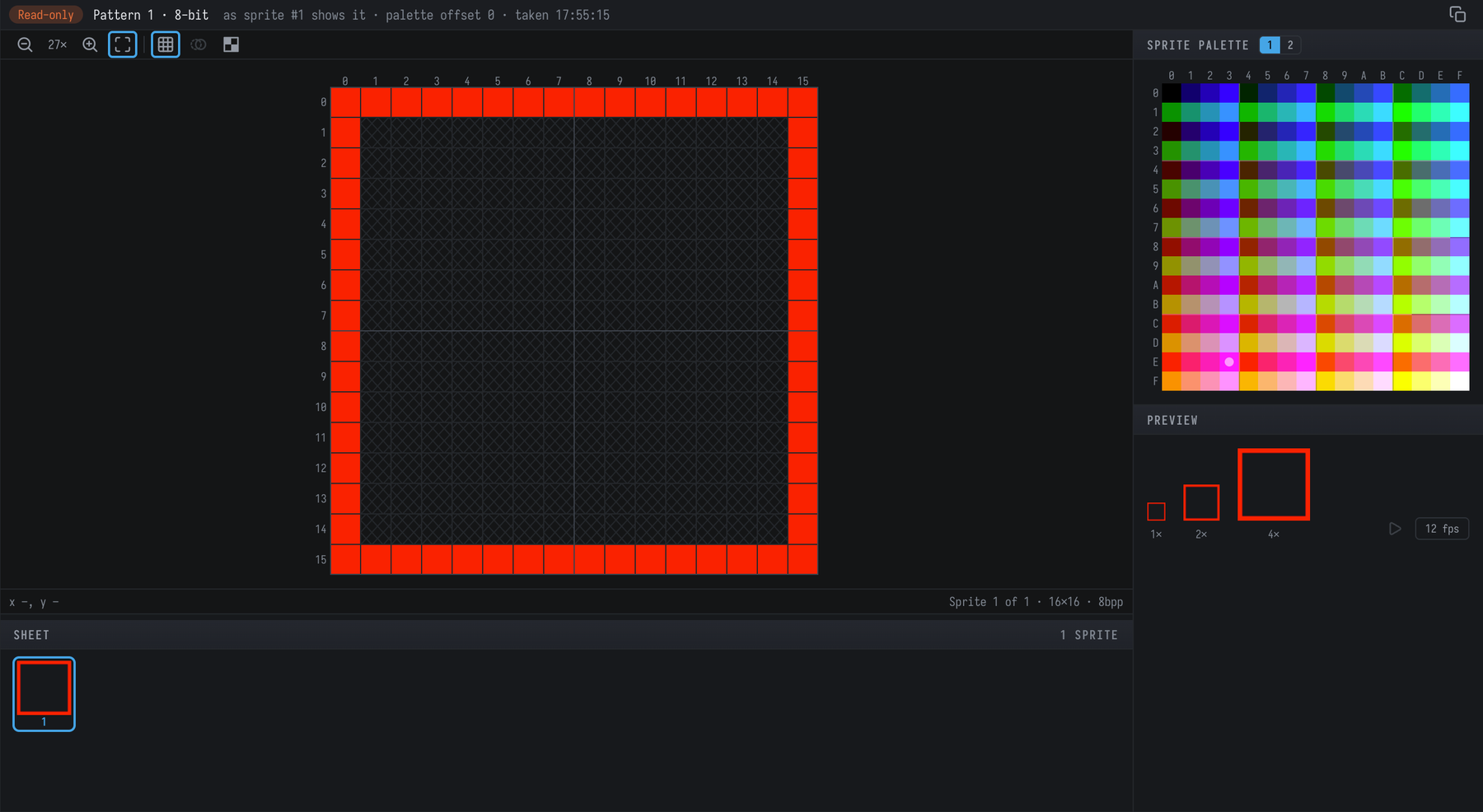Click the red pixel at column 0 row 0
The width and height of the screenshot is (1483, 812).
click(x=345, y=102)
